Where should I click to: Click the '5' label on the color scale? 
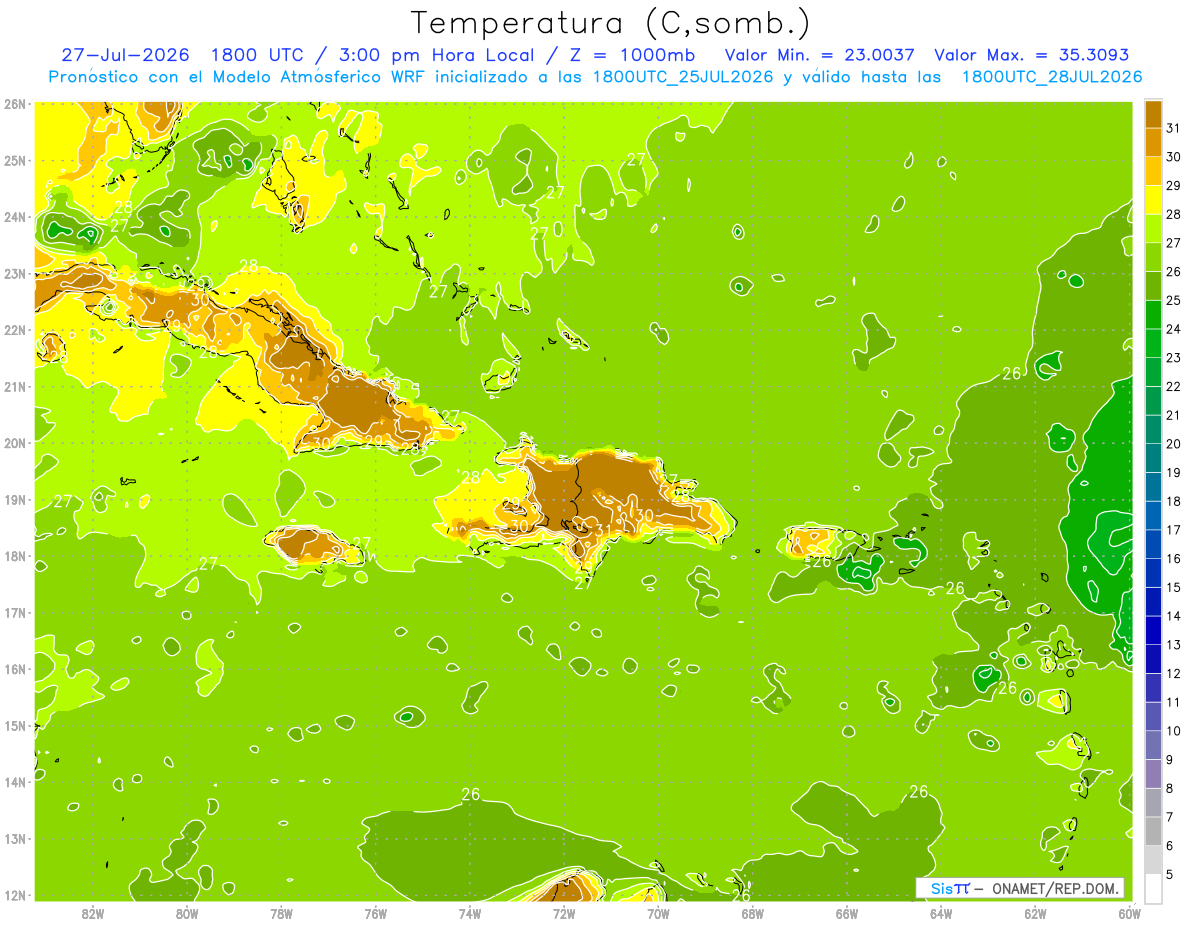(1170, 874)
